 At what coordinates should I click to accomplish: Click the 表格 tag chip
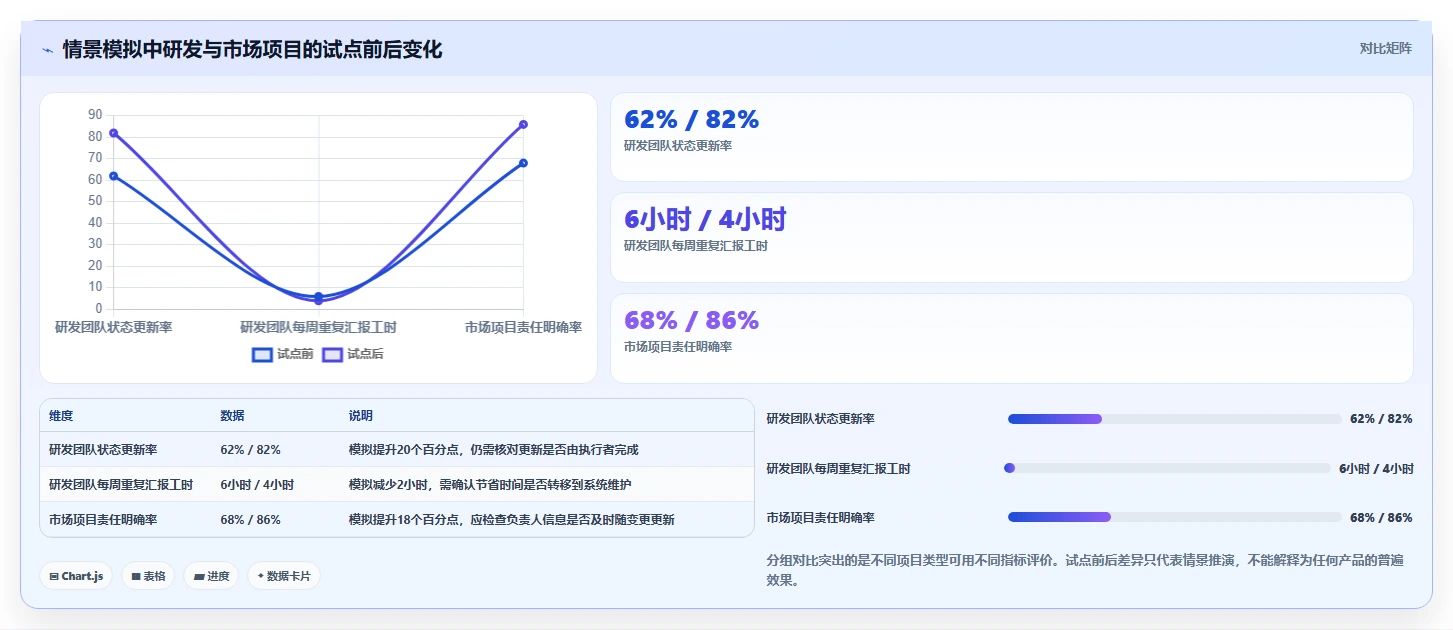click(148, 576)
